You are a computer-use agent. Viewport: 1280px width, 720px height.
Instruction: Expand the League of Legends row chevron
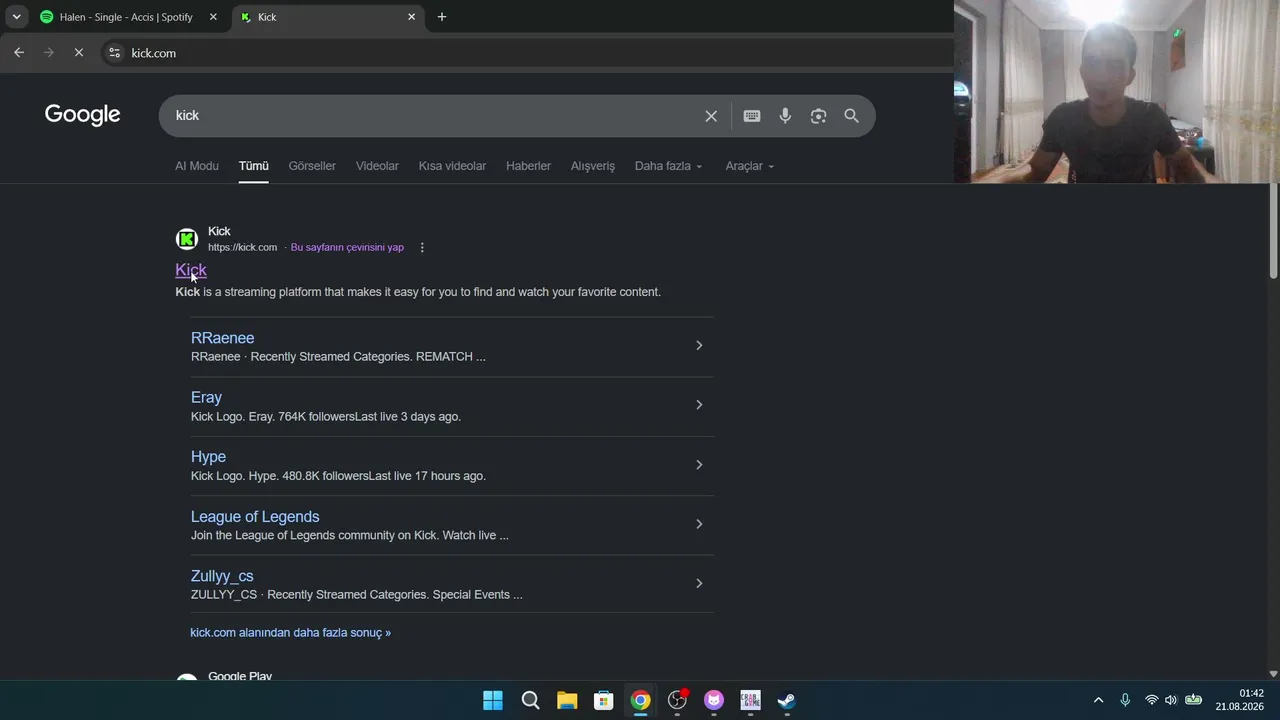(699, 524)
